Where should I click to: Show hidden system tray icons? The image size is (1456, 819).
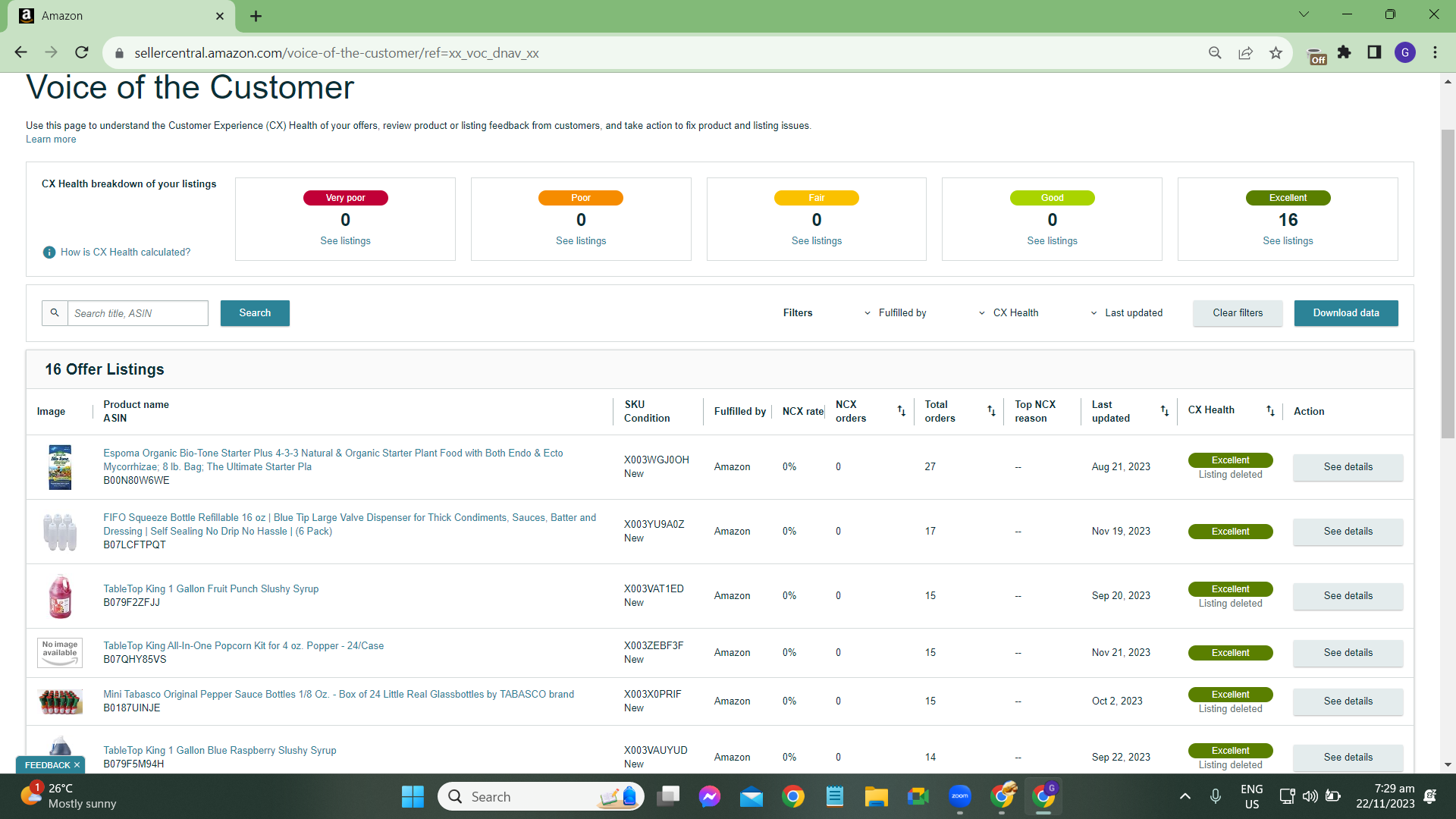(x=1185, y=796)
